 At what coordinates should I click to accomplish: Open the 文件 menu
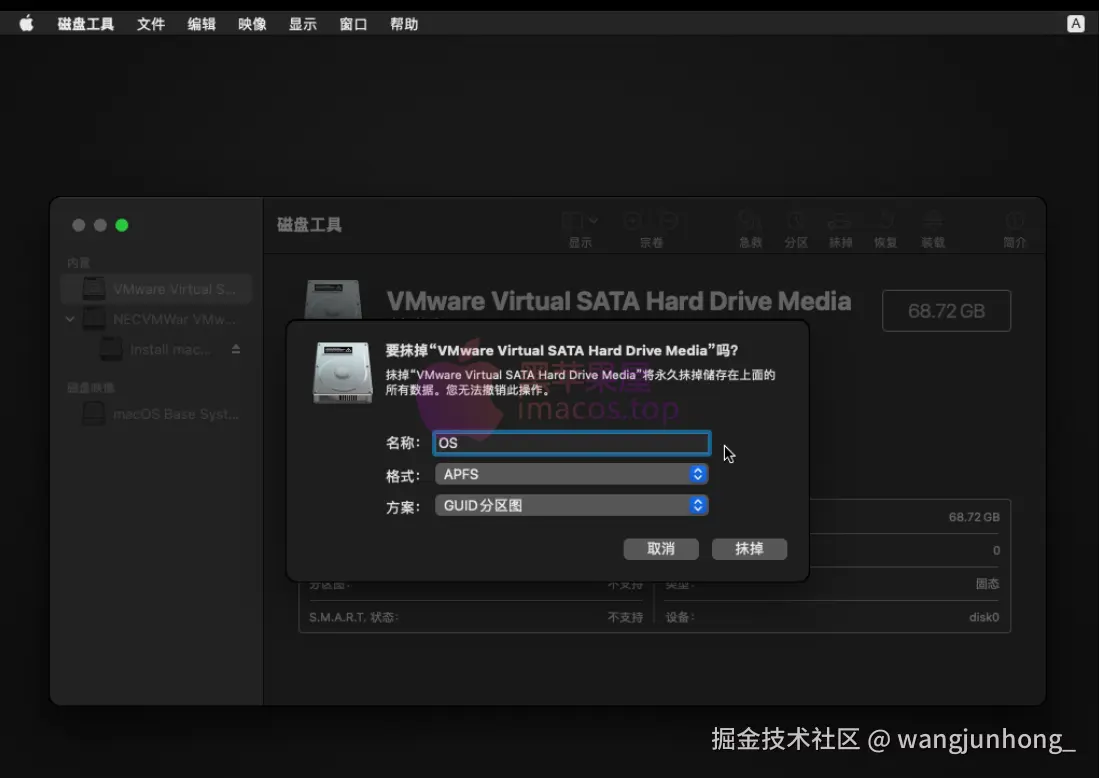click(x=151, y=23)
